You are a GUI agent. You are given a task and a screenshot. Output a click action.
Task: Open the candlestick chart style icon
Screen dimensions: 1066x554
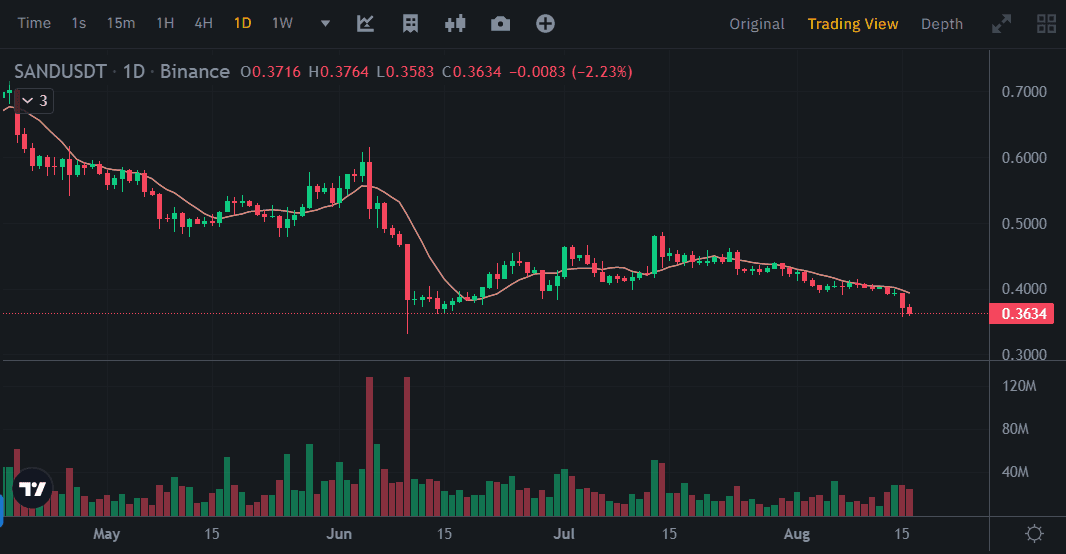[x=456, y=23]
